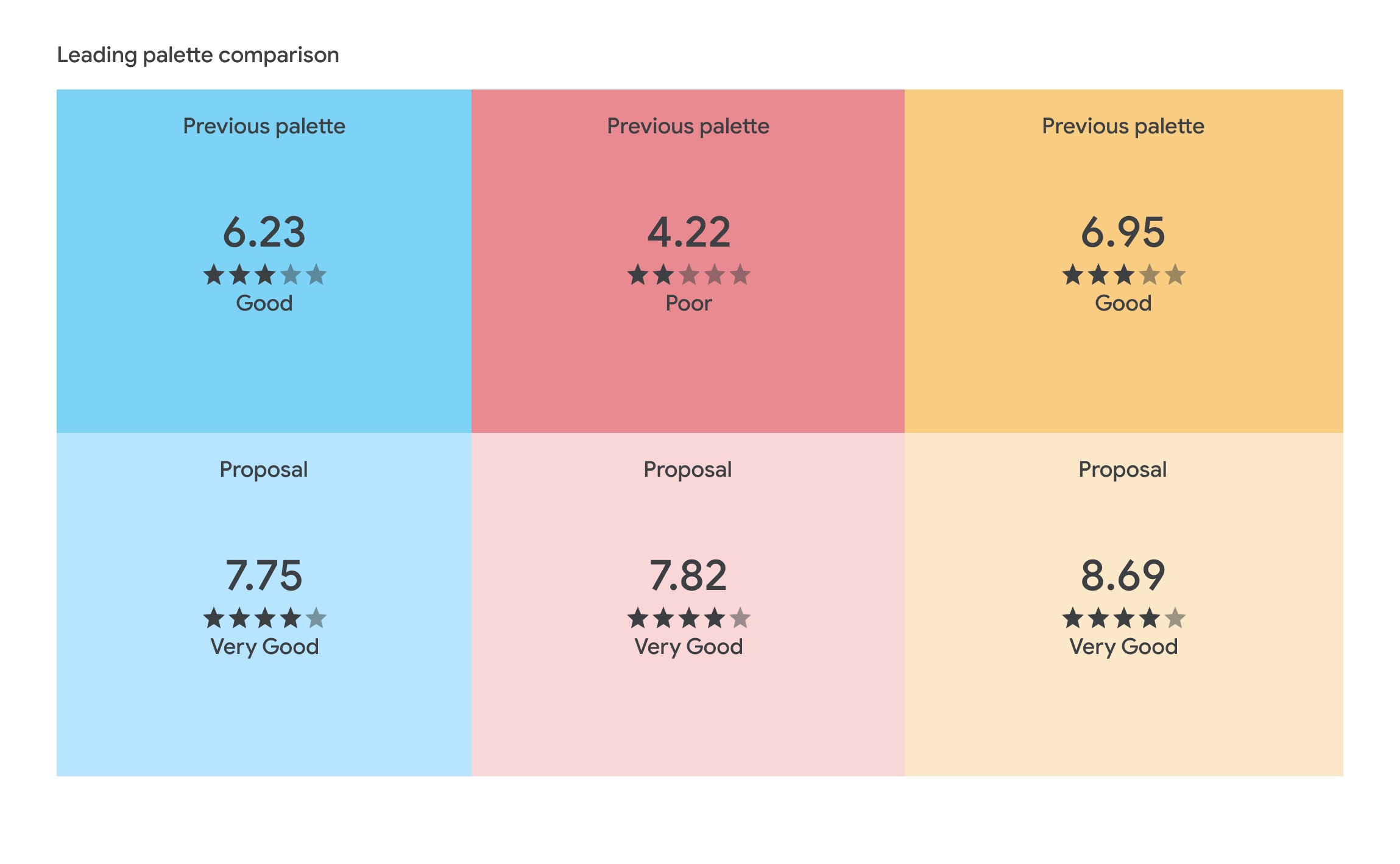The height and width of the screenshot is (864, 1400).
Task: Click the faded last star under 7.82
Action: point(740,619)
